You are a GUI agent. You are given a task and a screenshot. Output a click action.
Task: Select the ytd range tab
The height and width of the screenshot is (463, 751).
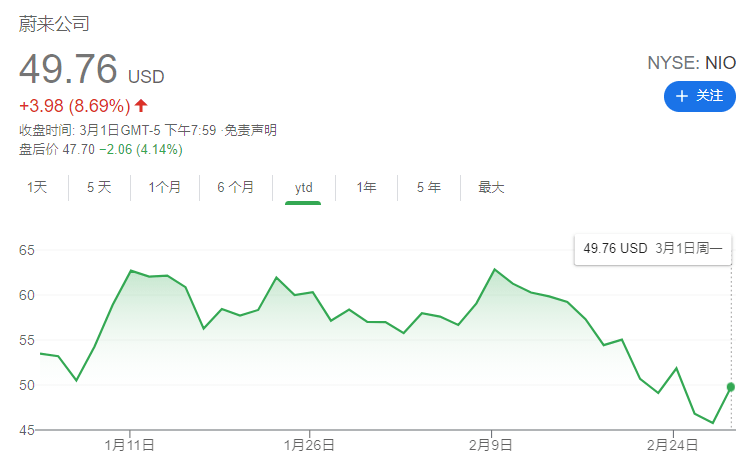click(304, 188)
